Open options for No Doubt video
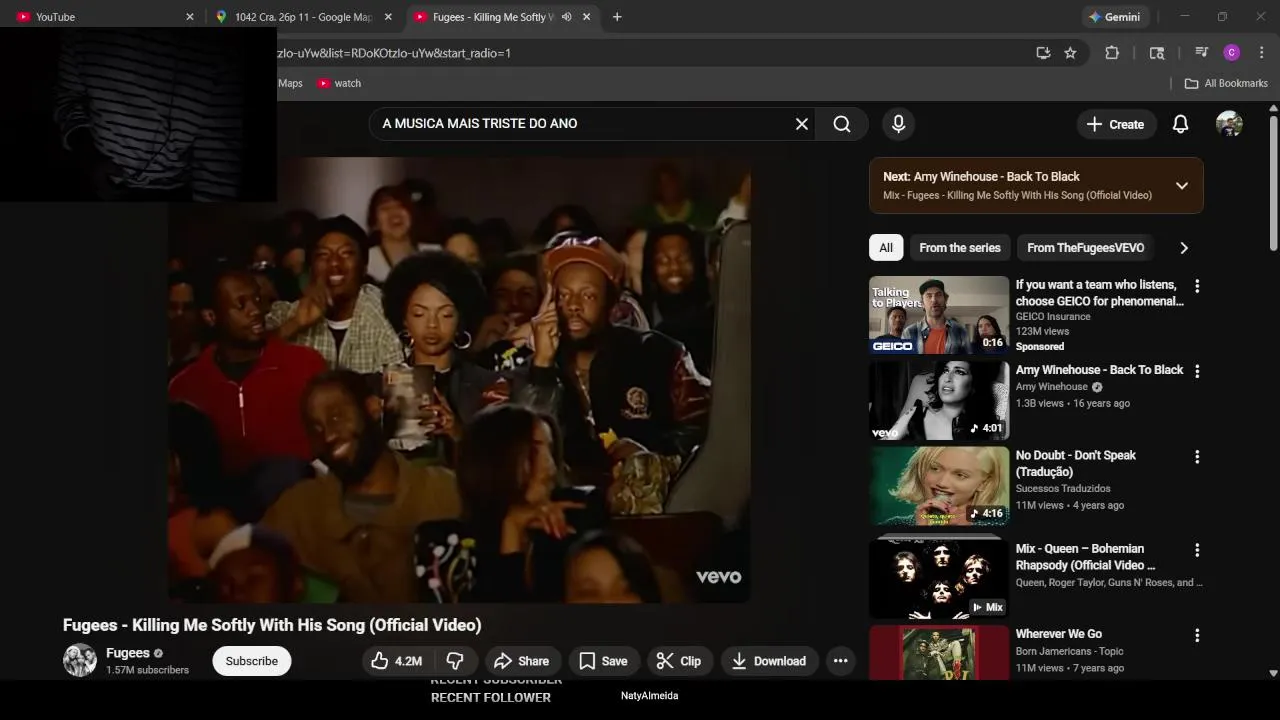1280x720 pixels. pos(1196,457)
